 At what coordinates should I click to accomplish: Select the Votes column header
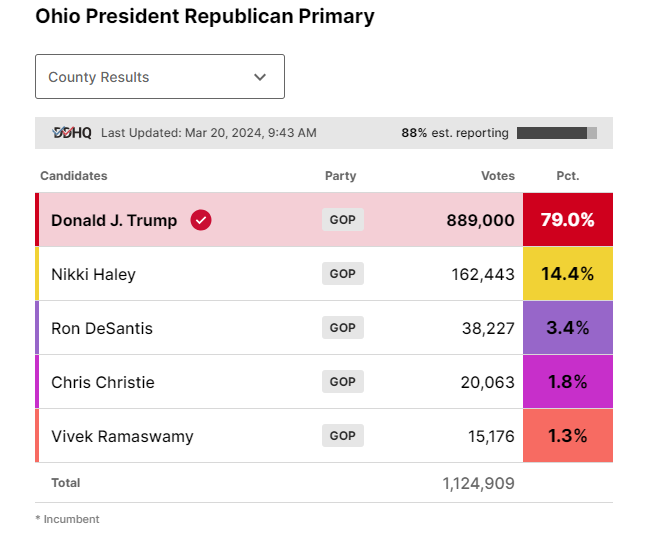497,176
